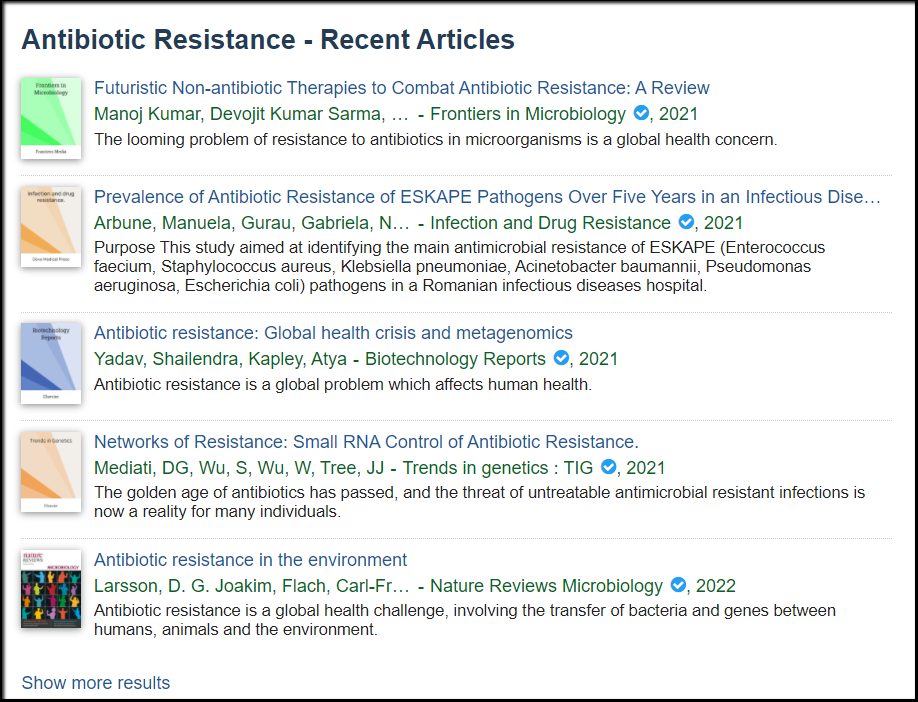Open Prevalence of ESKAPE Pathogens article title
Image resolution: width=918 pixels, height=702 pixels.
pos(487,197)
